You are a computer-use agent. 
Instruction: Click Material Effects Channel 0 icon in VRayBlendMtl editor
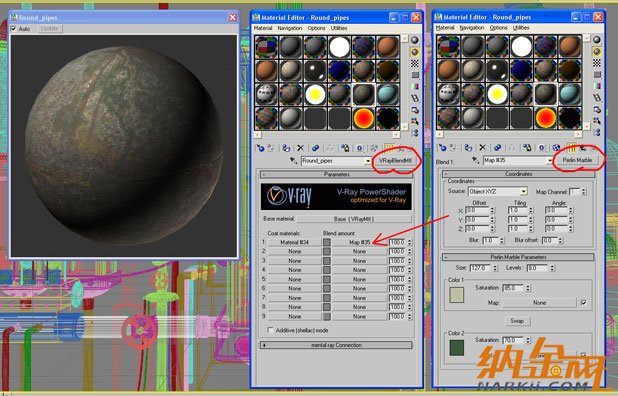pyautogui.click(x=360, y=148)
